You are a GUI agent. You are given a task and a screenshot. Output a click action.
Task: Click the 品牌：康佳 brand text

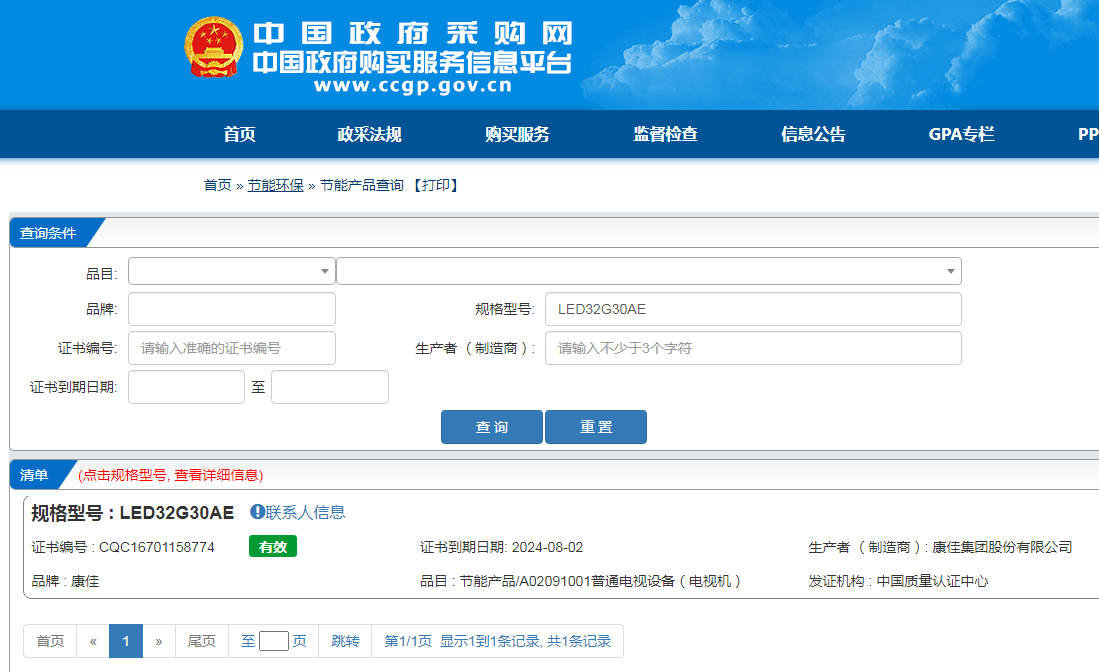pos(65,581)
